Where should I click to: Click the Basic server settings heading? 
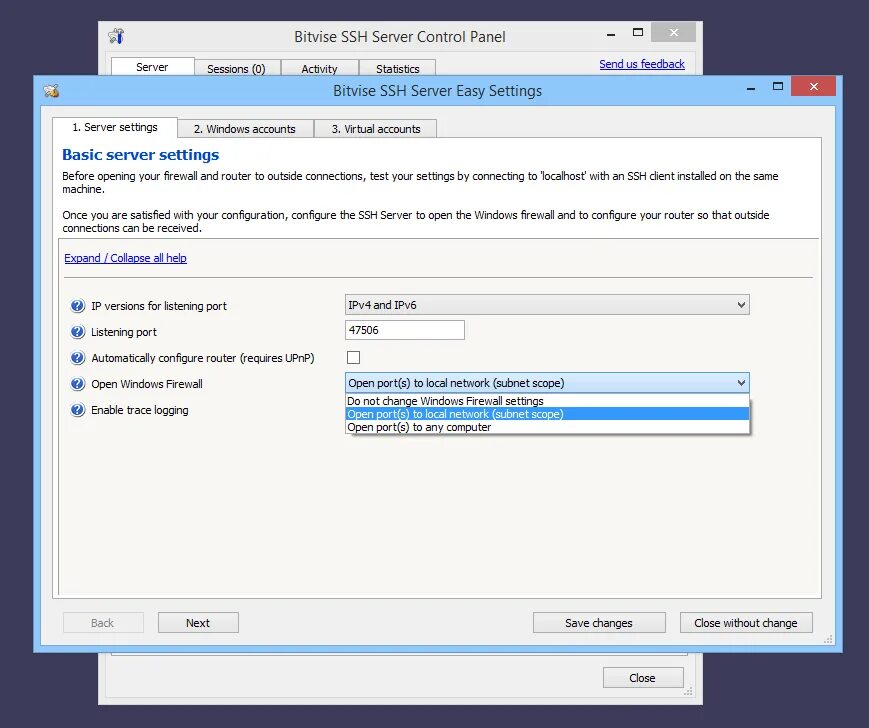coord(141,155)
